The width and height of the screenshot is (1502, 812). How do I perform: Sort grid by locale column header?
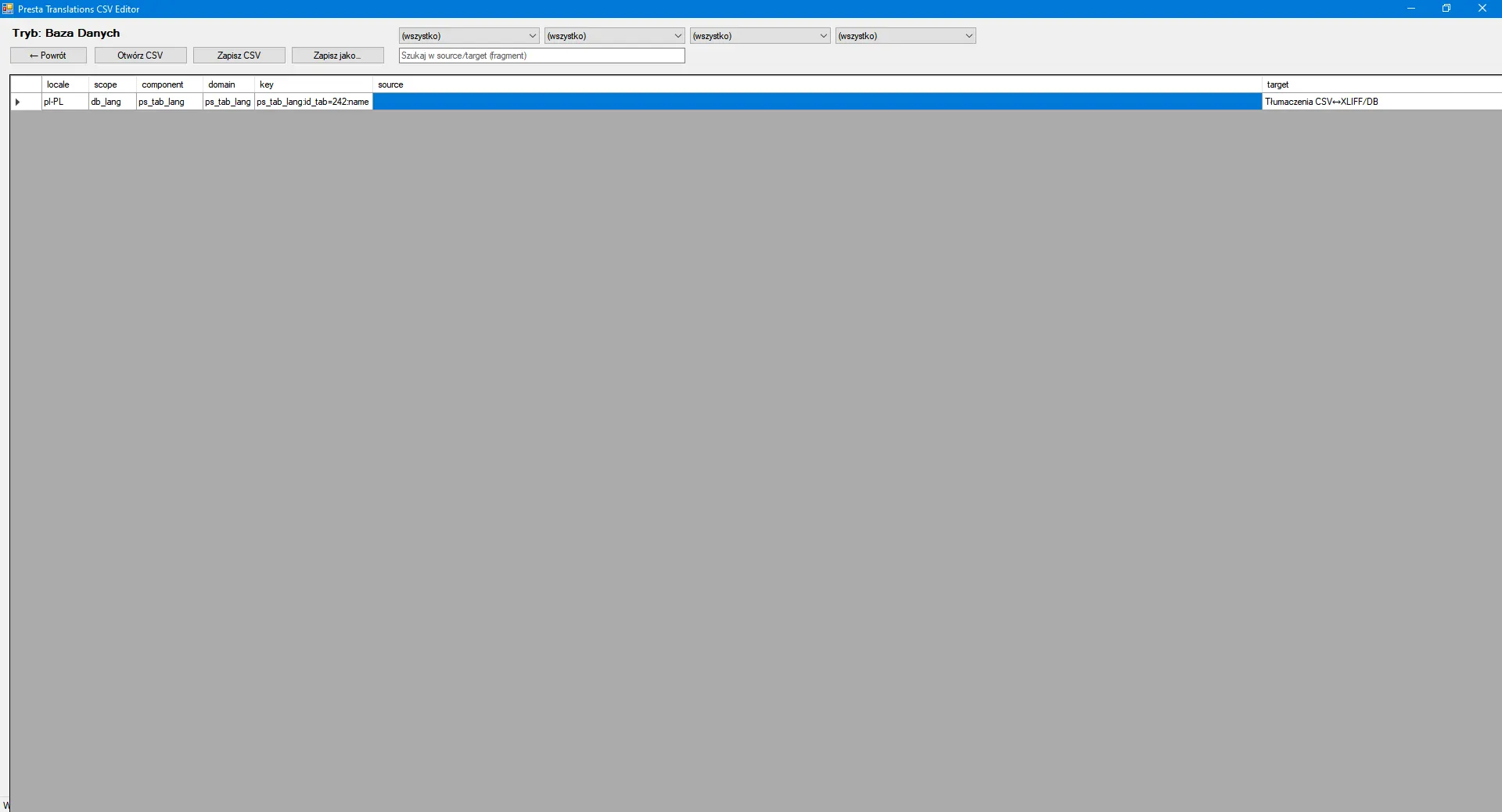point(63,84)
